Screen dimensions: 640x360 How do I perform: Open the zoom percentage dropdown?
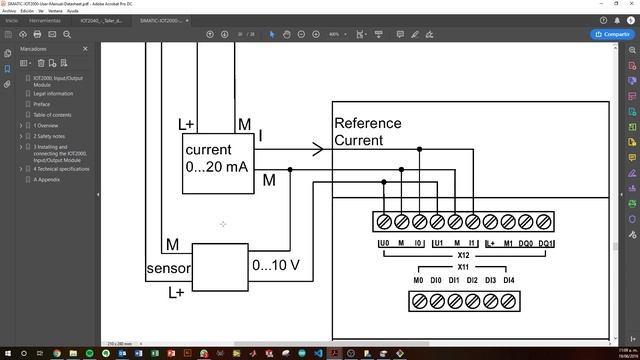click(345, 35)
